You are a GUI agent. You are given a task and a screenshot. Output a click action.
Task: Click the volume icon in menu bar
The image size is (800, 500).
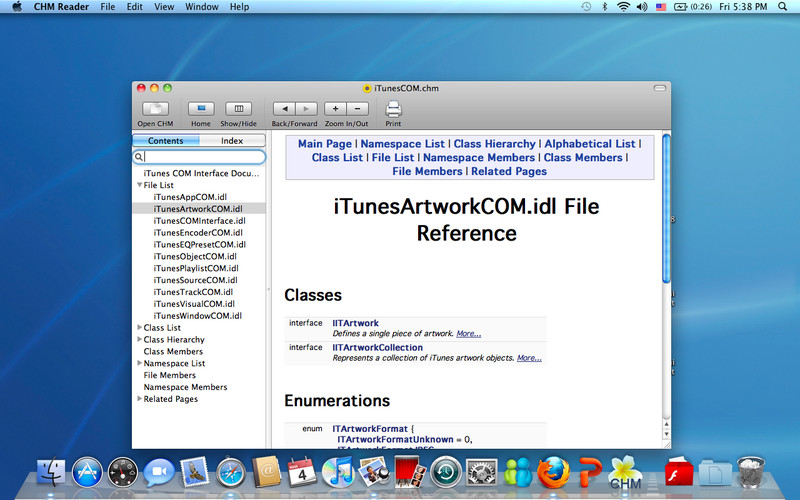(642, 7)
